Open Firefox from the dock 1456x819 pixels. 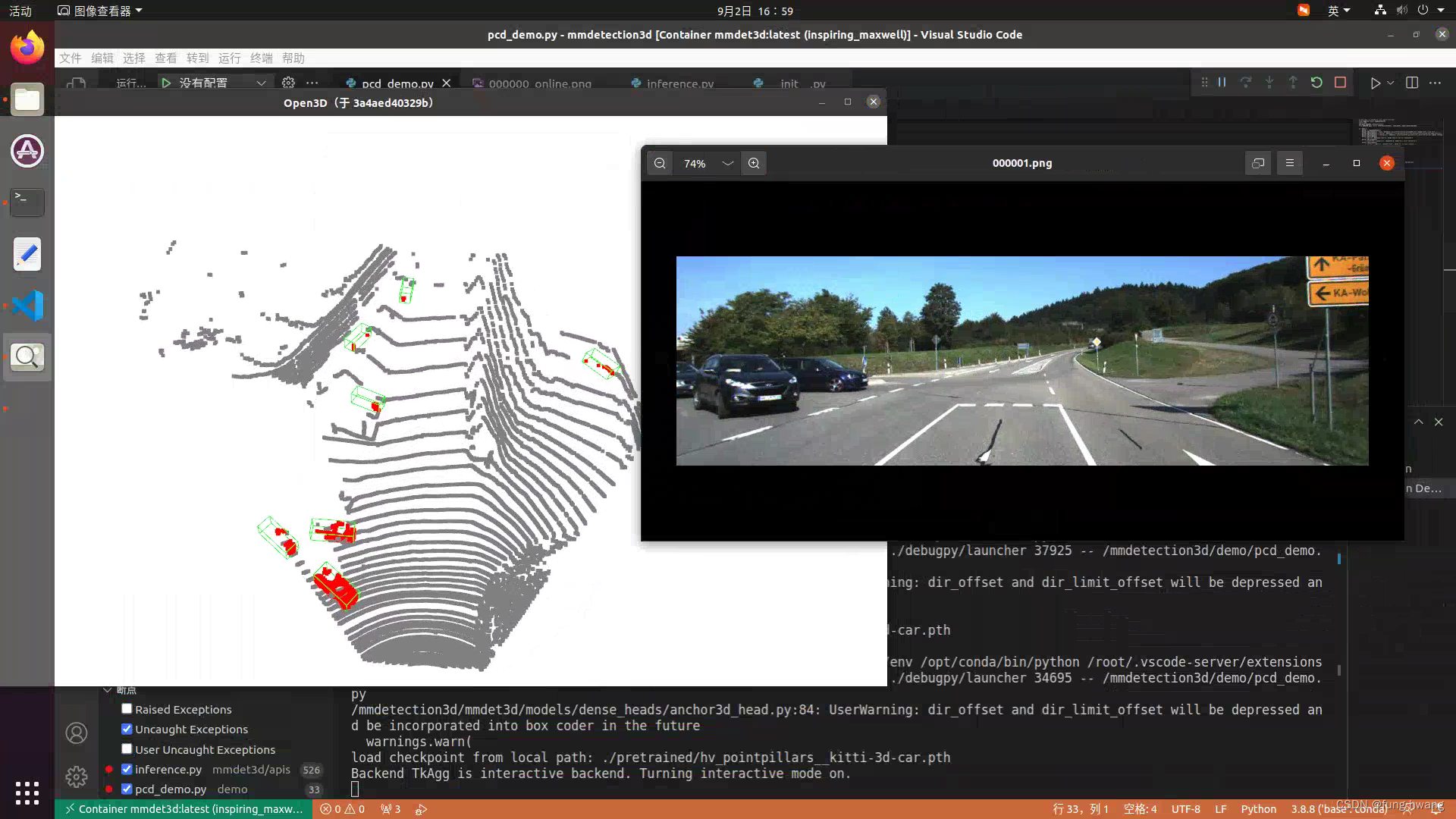click(27, 48)
